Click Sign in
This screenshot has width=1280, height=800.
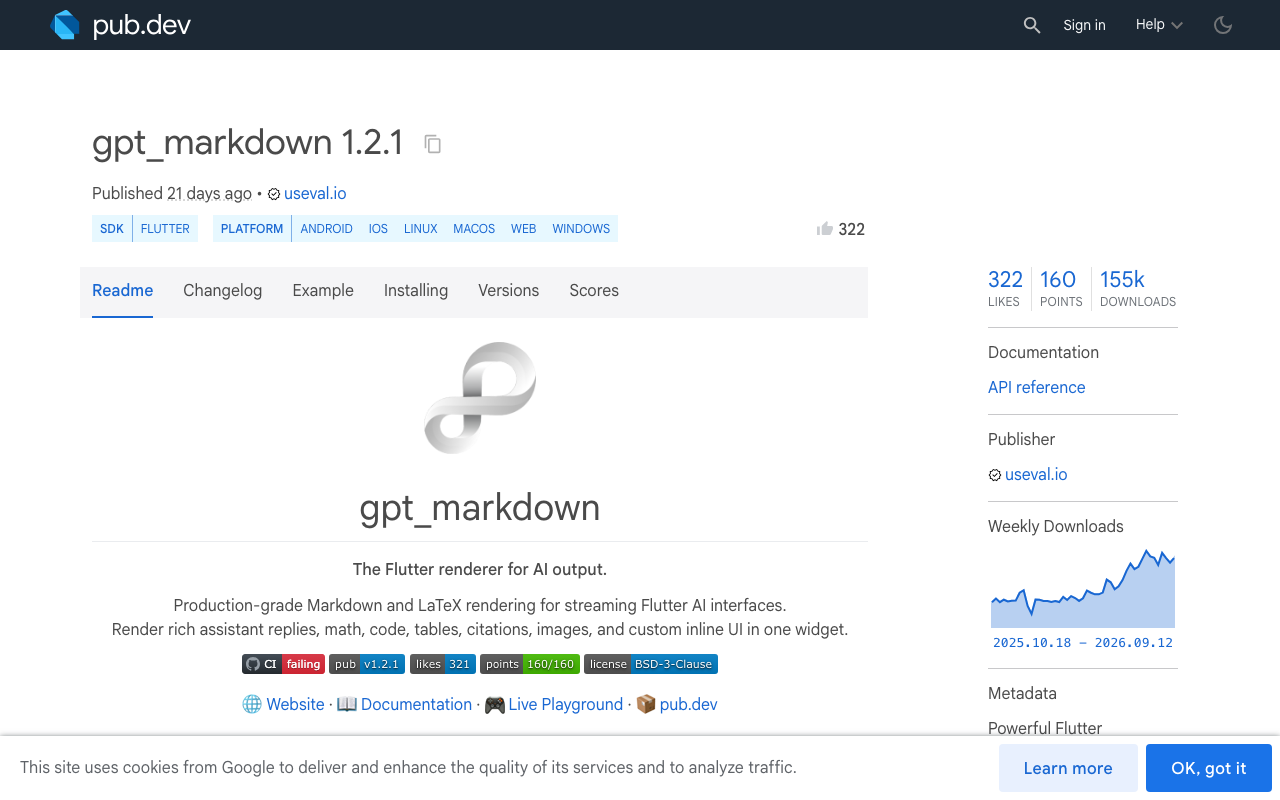(x=1084, y=25)
